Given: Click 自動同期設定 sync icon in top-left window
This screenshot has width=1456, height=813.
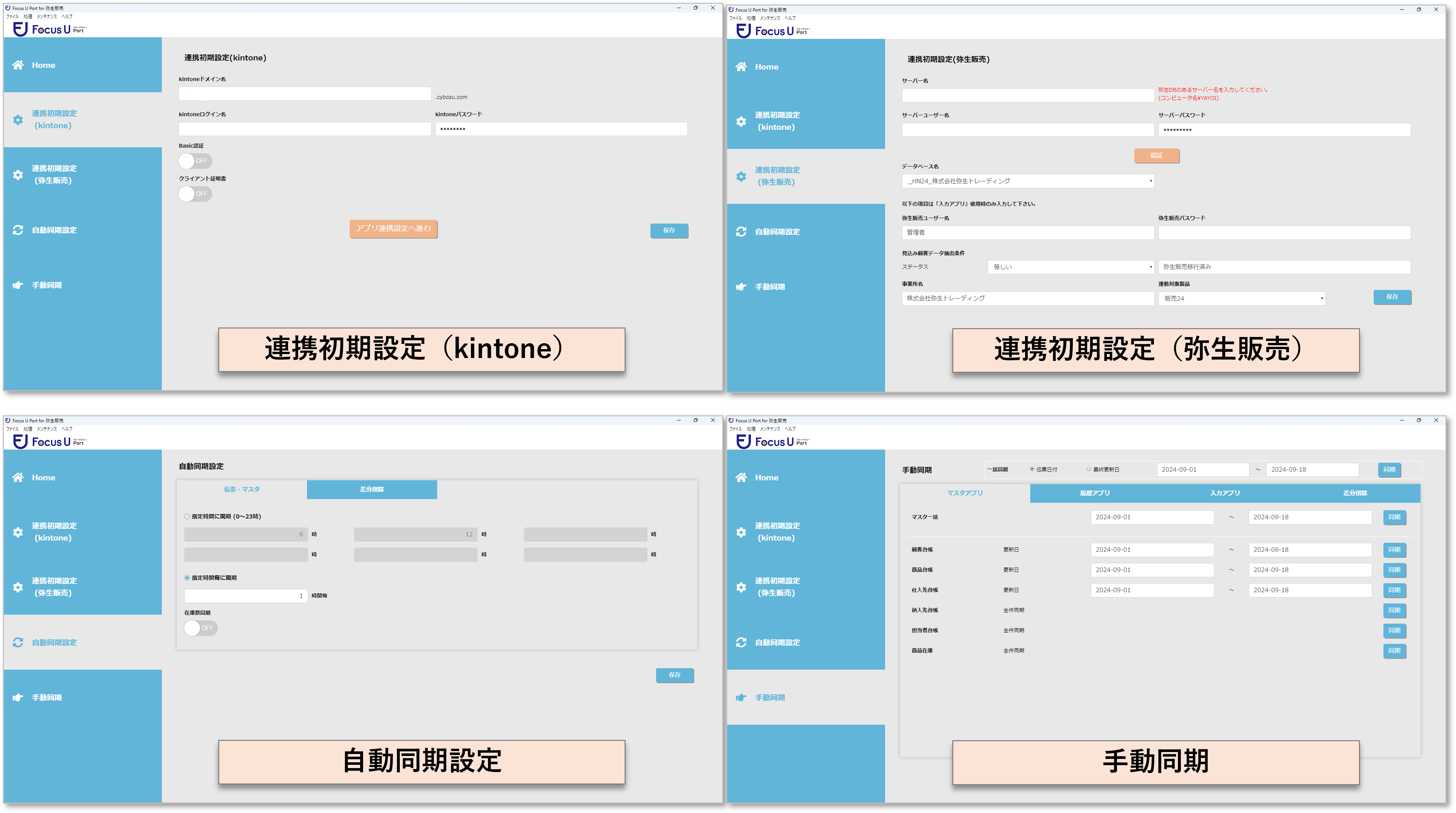Looking at the screenshot, I should tap(18, 230).
